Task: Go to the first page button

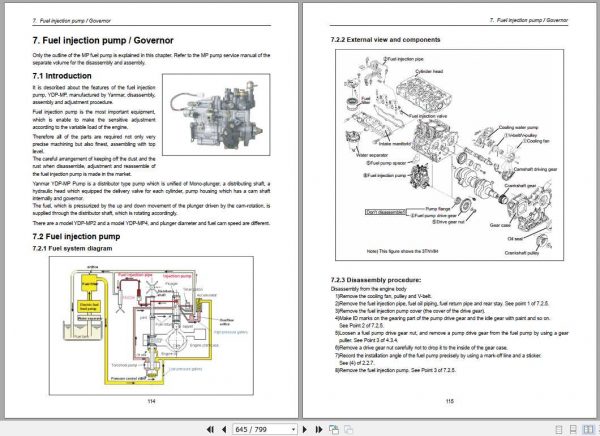Action: coord(210,429)
